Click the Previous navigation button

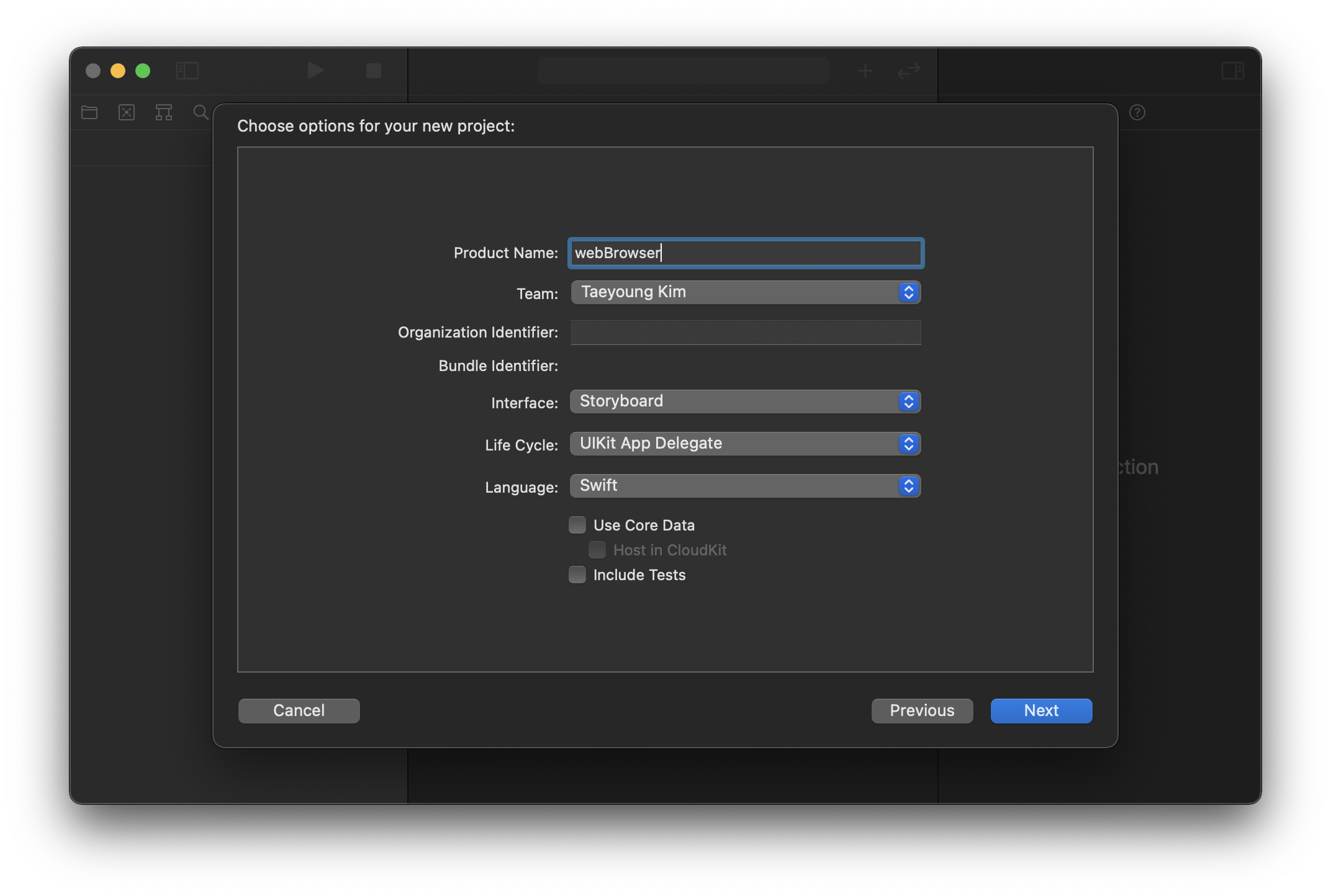click(x=922, y=710)
